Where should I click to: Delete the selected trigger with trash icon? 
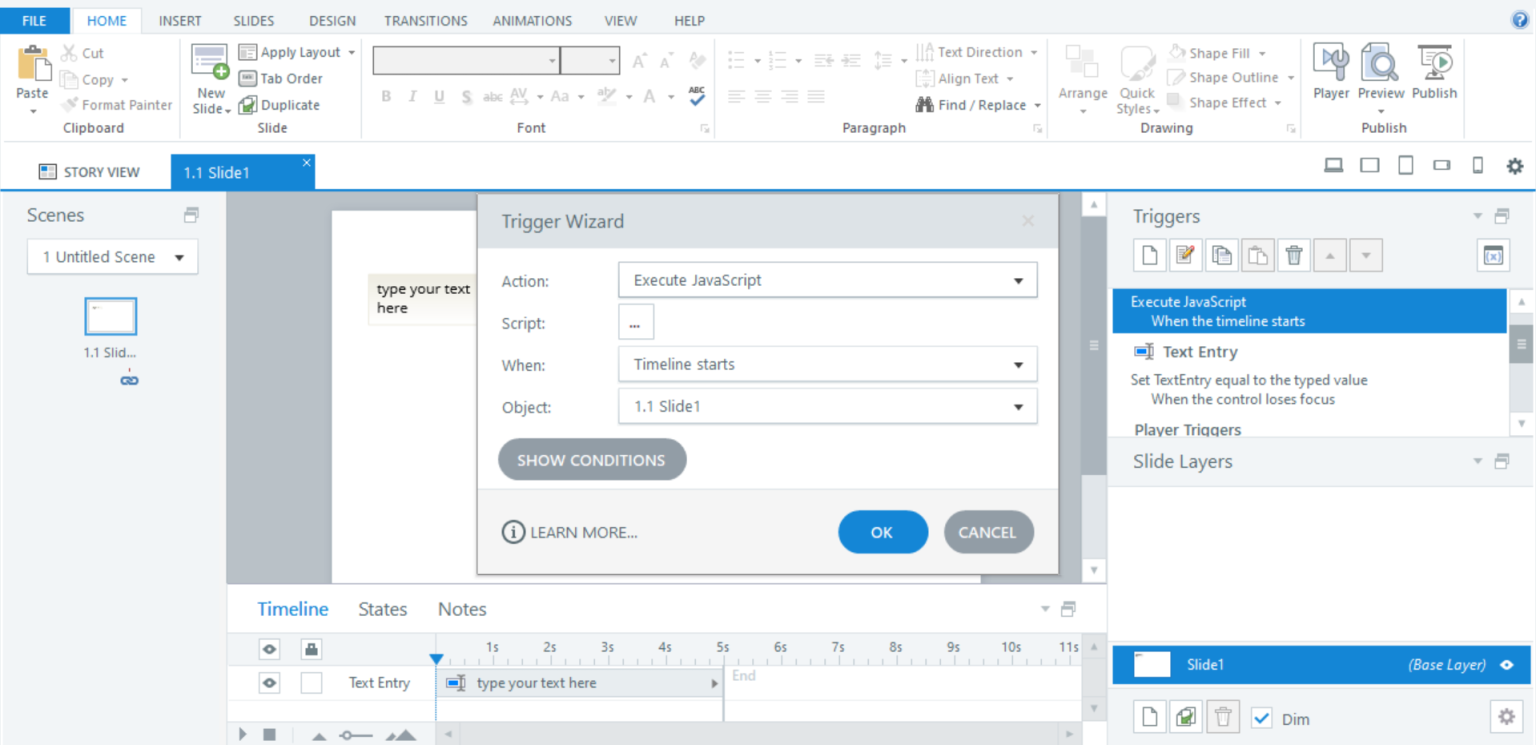point(1293,255)
